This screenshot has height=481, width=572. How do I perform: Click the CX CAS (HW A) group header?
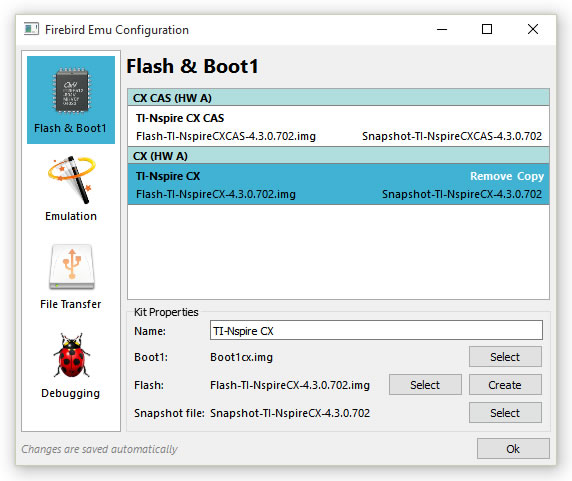pos(338,98)
